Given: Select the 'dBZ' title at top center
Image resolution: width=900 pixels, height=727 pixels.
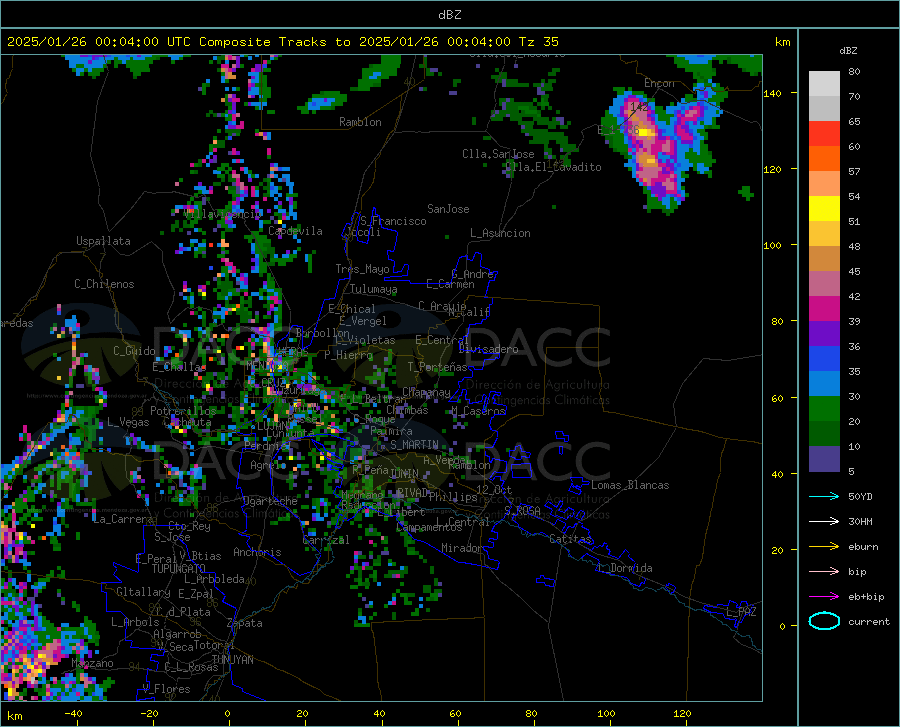Looking at the screenshot, I should click(x=450, y=15).
